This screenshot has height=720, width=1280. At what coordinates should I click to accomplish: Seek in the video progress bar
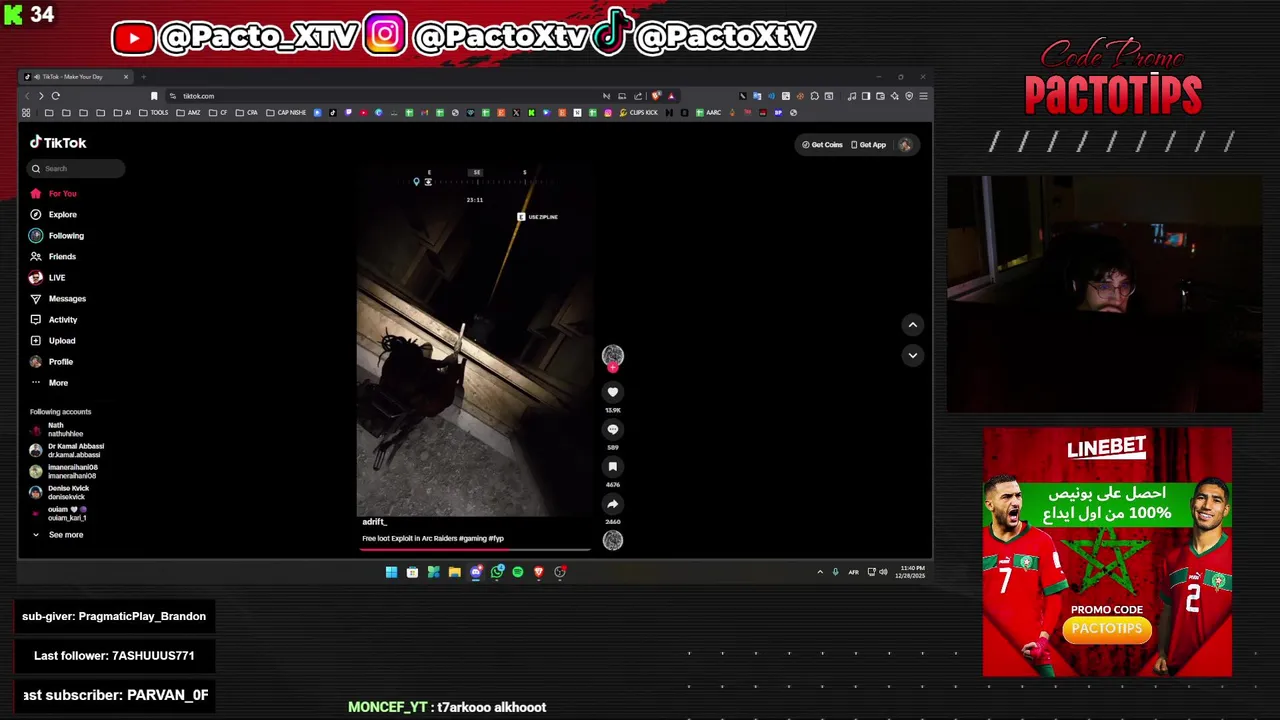point(476,549)
